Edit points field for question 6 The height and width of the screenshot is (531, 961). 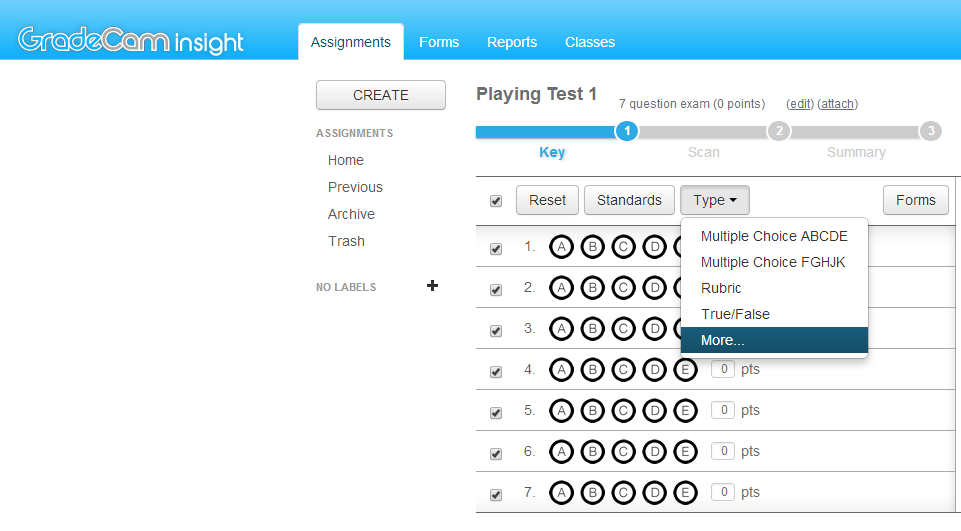(x=723, y=452)
